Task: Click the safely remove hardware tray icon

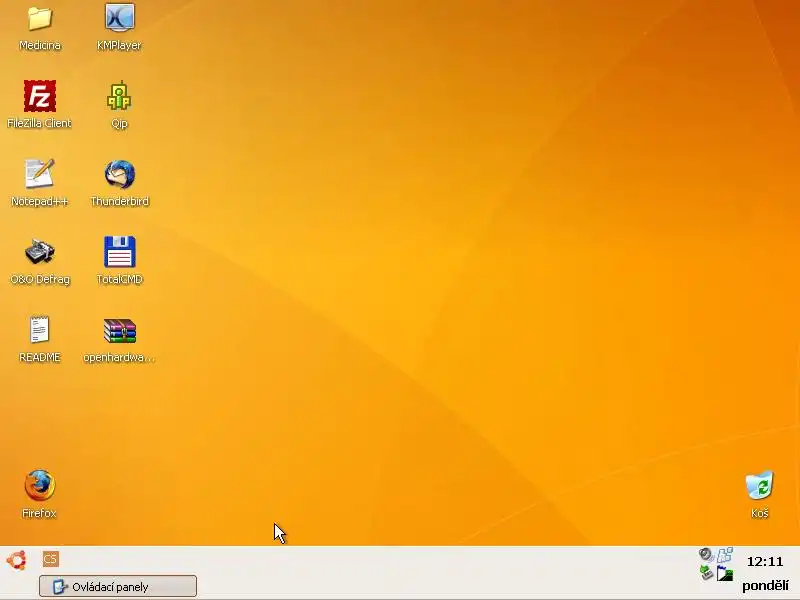Action: [x=706, y=573]
